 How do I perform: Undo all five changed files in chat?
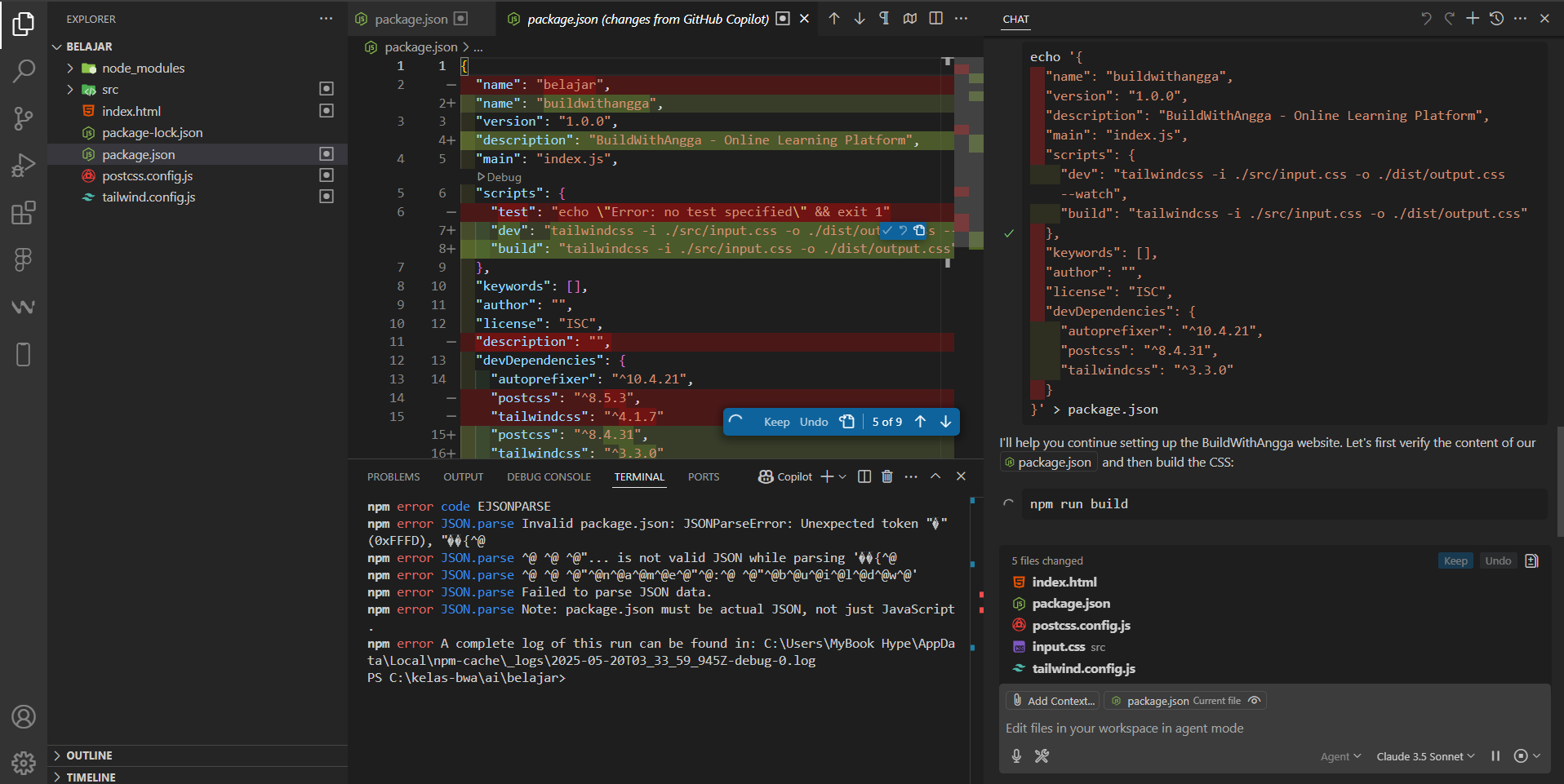tap(1498, 560)
